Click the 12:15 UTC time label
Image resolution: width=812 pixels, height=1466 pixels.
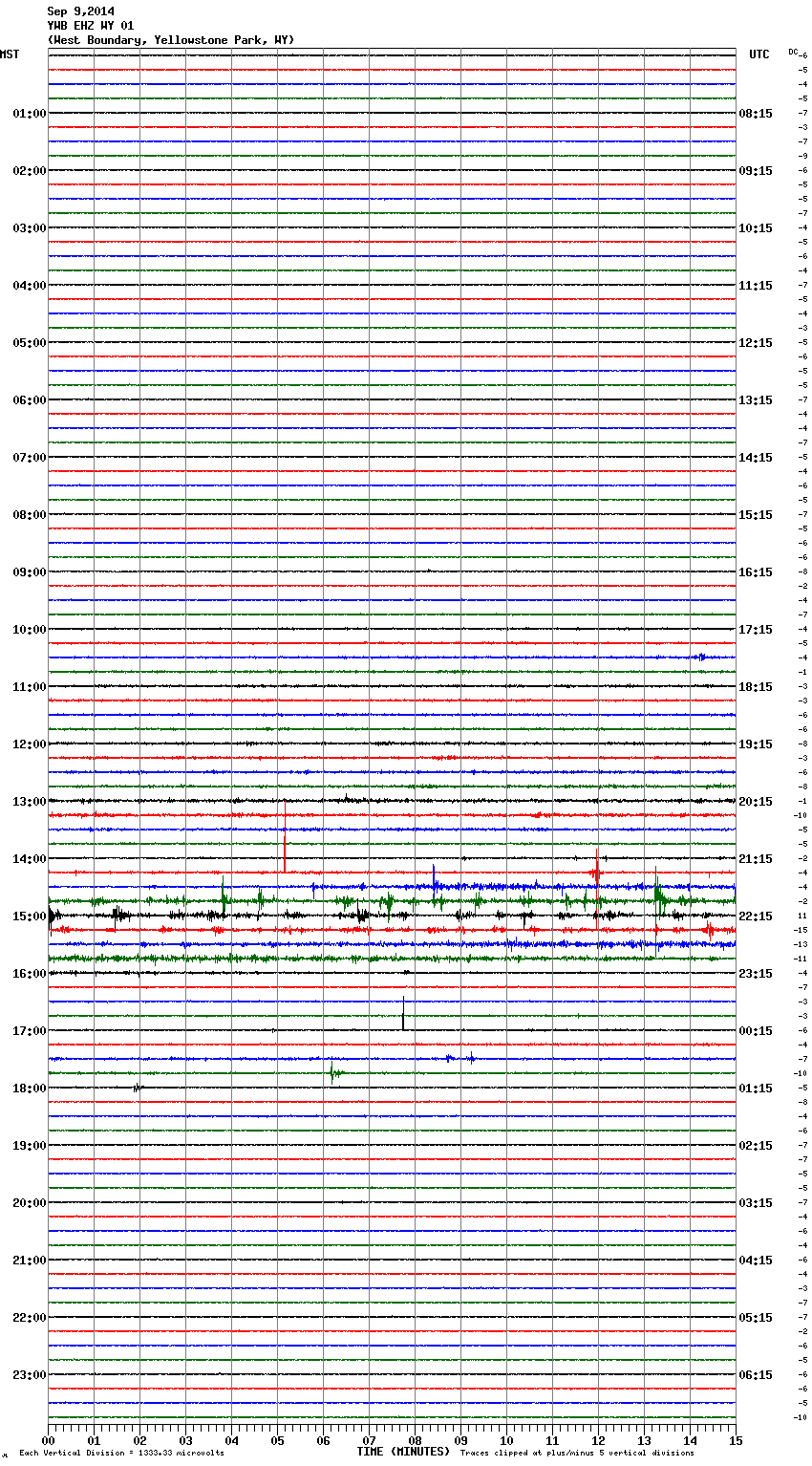pos(756,343)
